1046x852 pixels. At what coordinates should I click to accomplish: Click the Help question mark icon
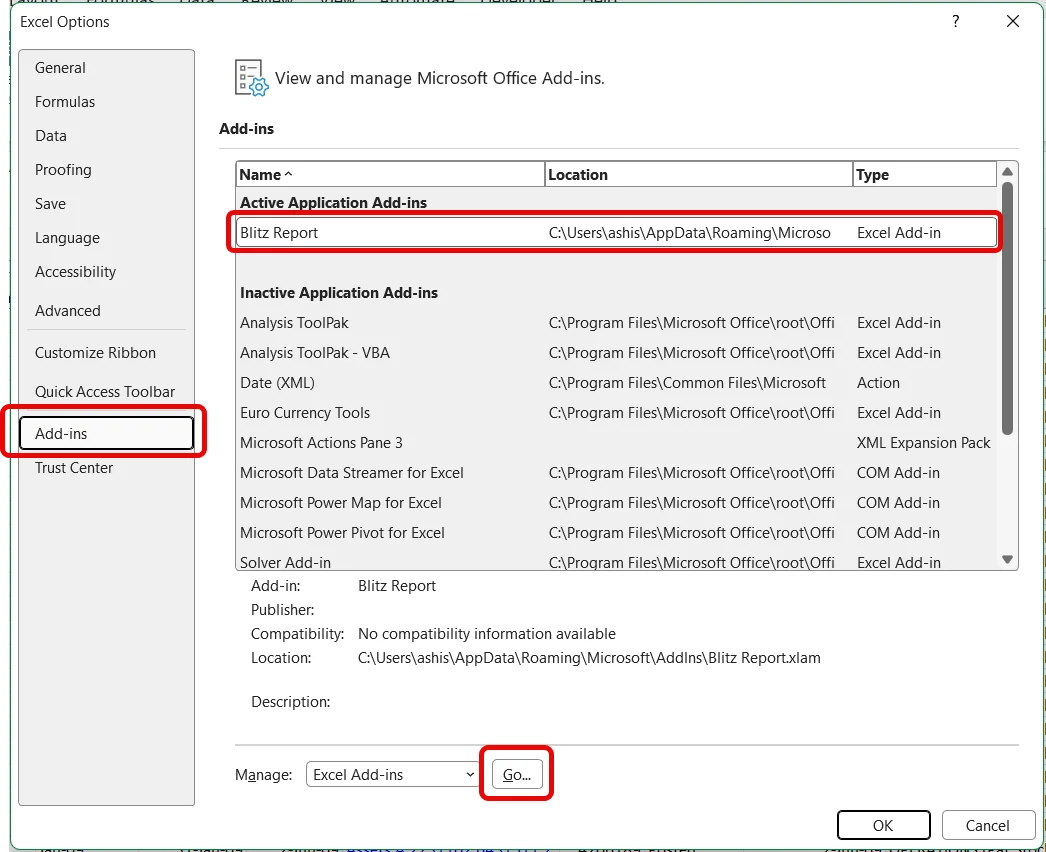pos(956,21)
